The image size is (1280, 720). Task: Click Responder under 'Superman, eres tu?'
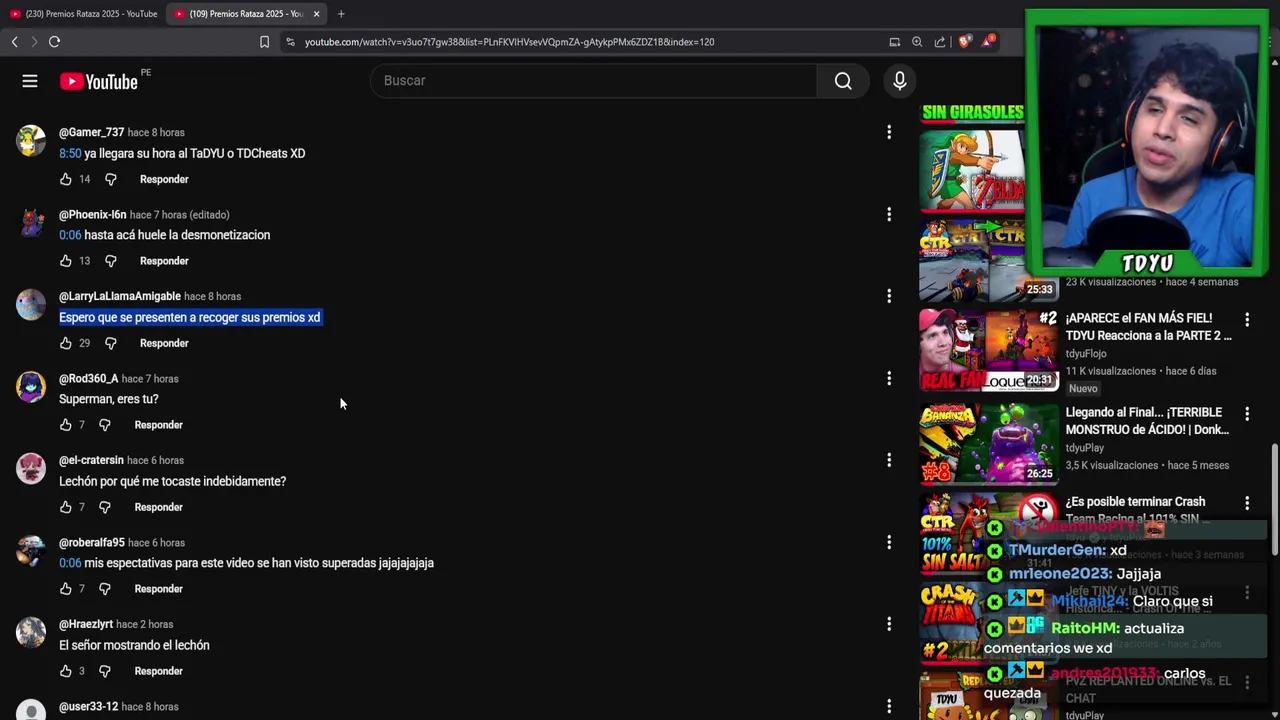[158, 425]
